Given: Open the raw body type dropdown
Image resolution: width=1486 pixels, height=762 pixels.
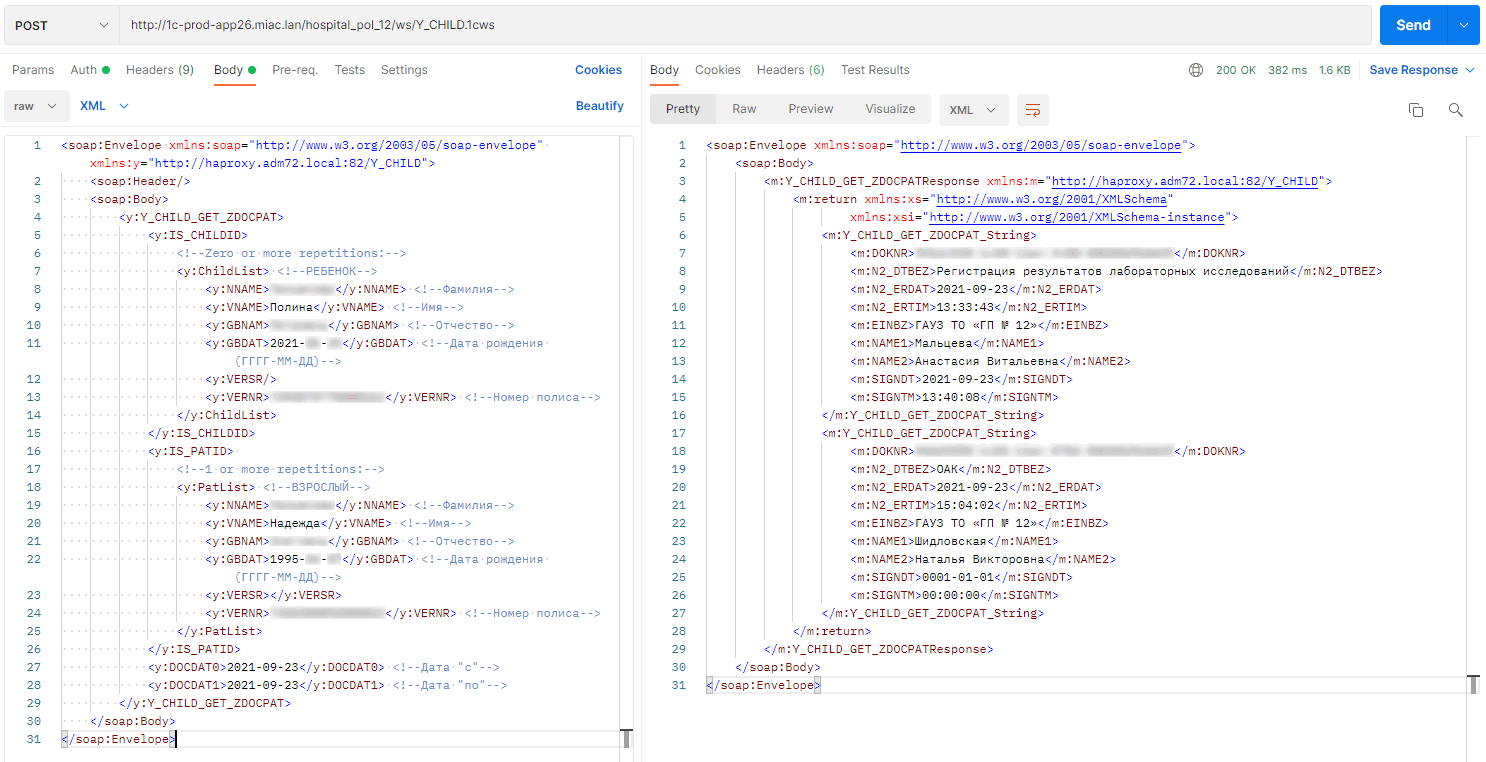Looking at the screenshot, I should (36, 106).
